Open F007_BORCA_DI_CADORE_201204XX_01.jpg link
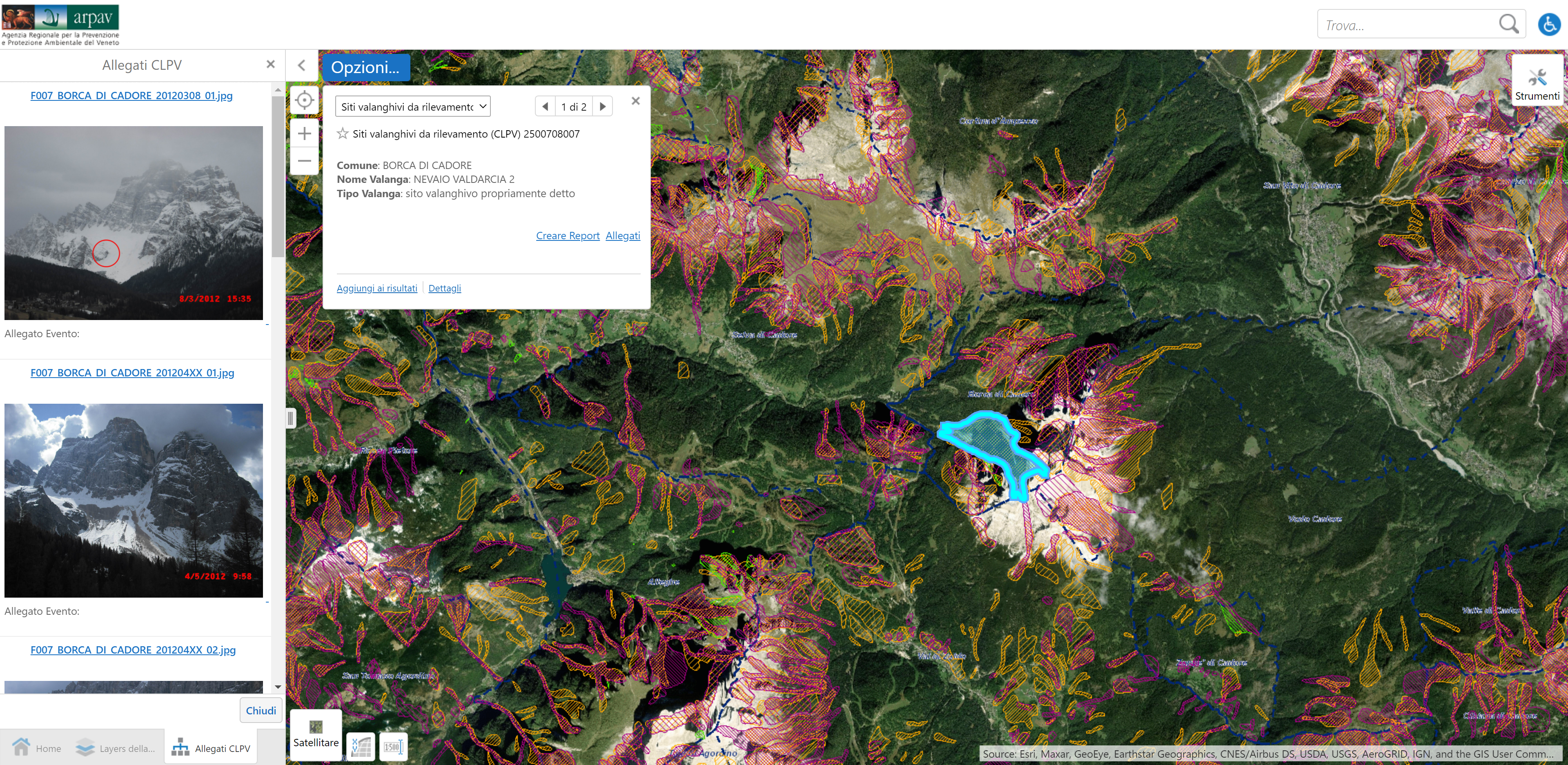Screen dimensions: 1568x765 pyautogui.click(x=132, y=372)
